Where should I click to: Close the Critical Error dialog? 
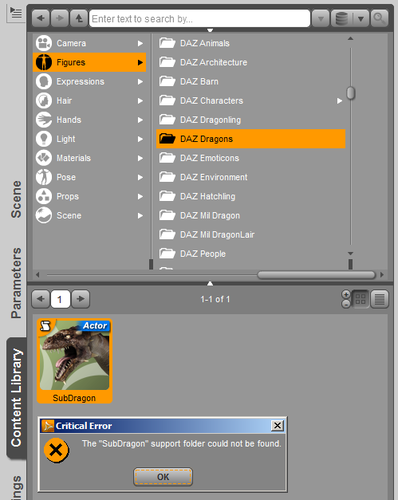pos(277,426)
